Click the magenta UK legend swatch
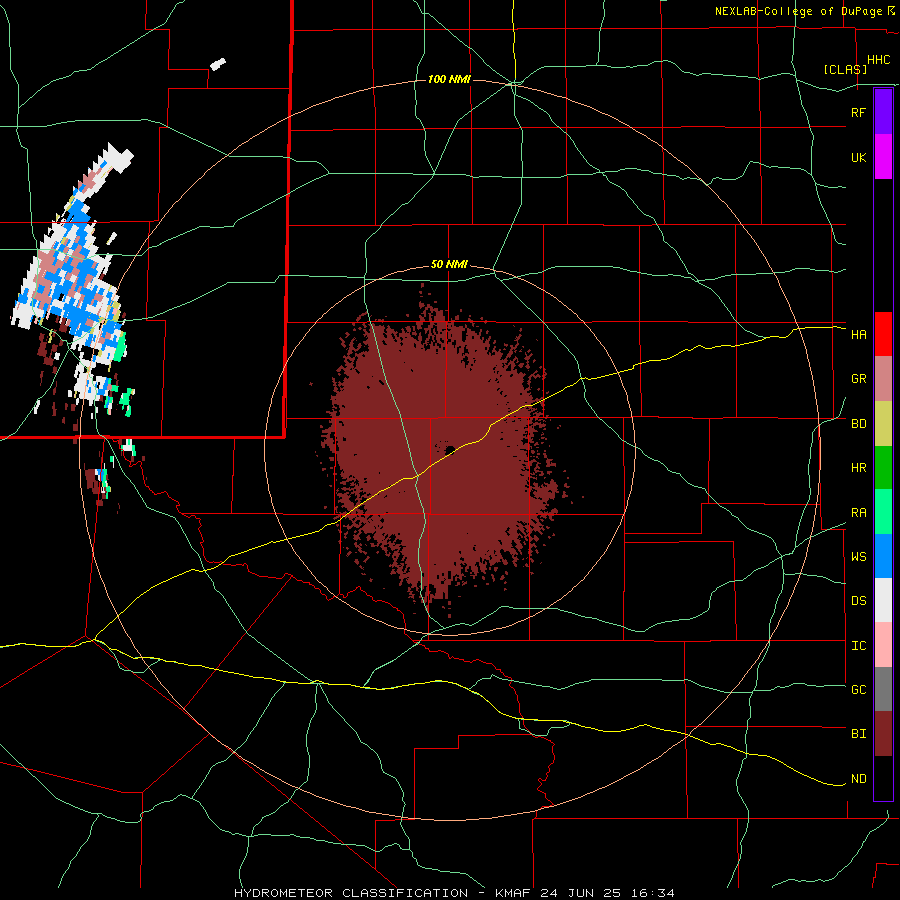The height and width of the screenshot is (900, 900). click(x=883, y=157)
